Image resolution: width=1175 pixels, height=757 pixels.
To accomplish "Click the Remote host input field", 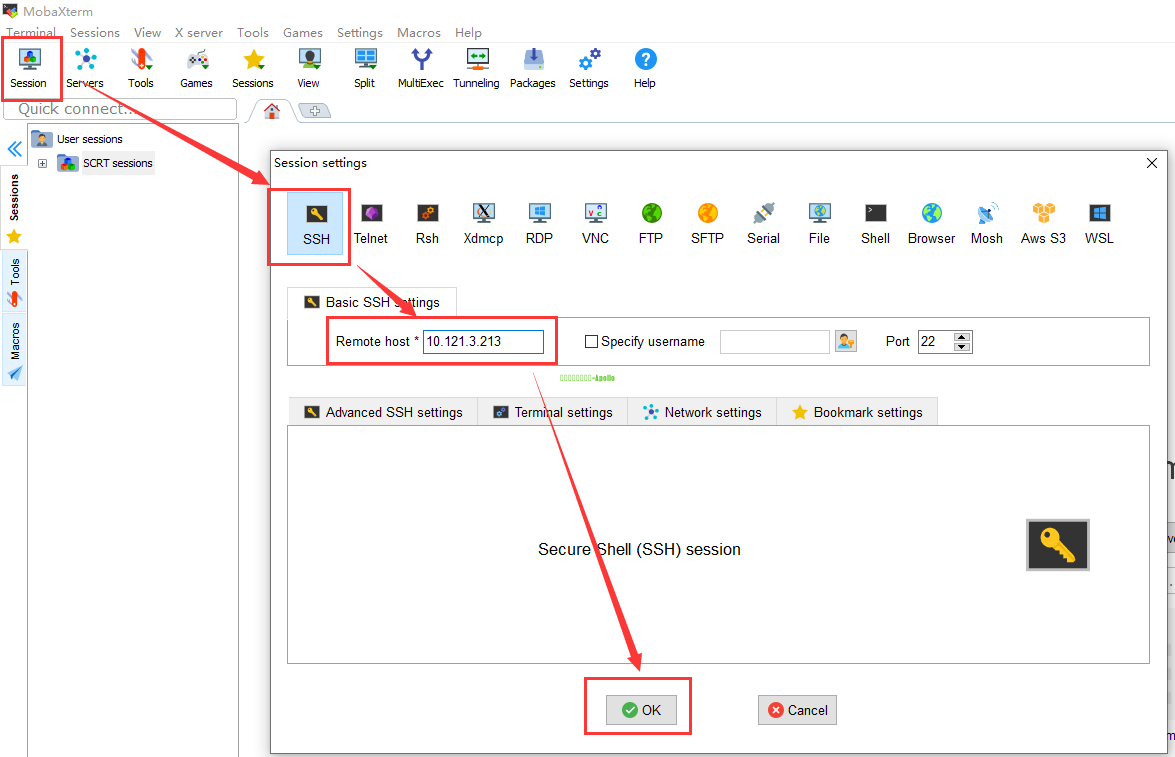I will tap(483, 342).
